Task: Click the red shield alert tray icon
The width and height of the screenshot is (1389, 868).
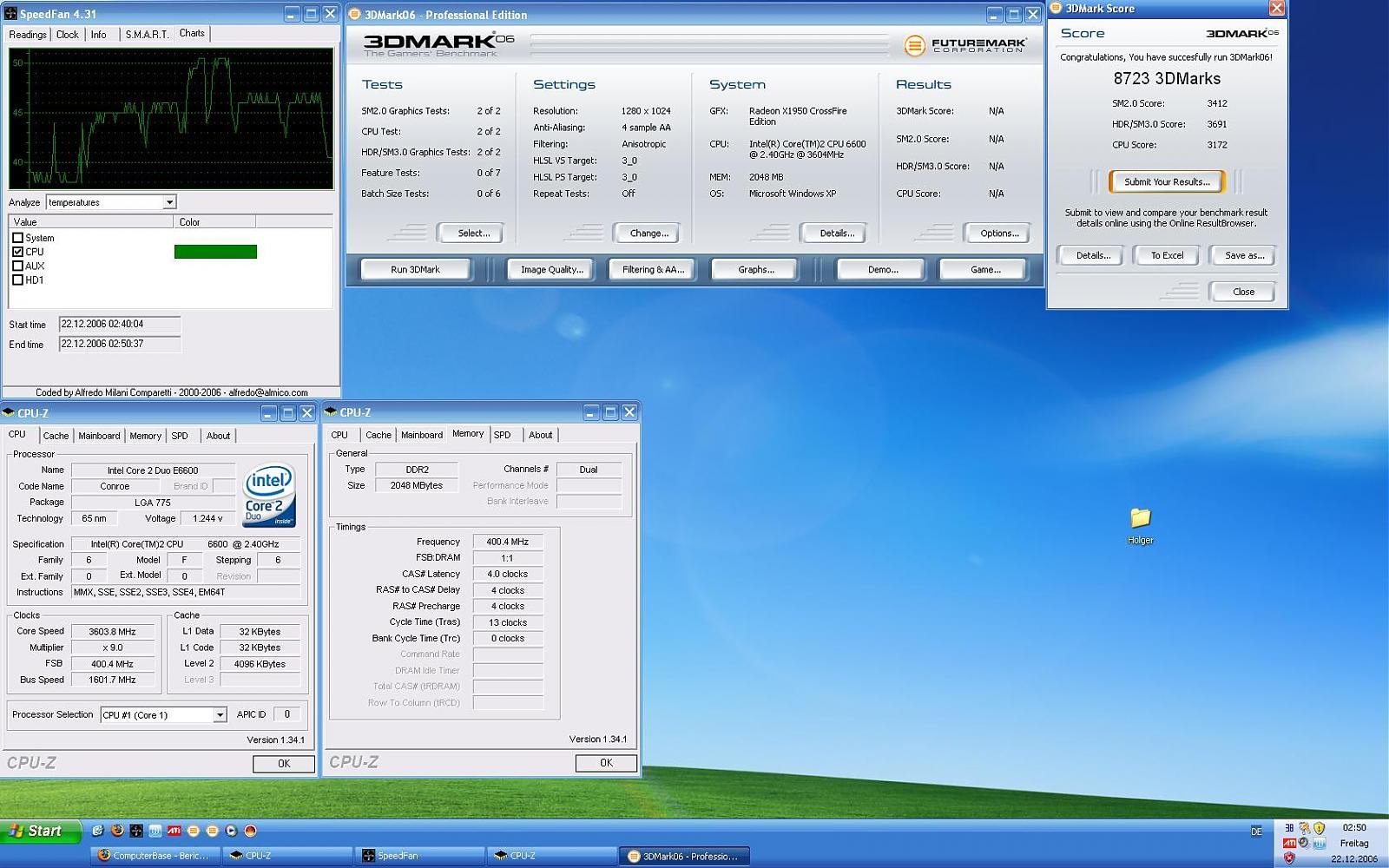Action: click(1289, 858)
